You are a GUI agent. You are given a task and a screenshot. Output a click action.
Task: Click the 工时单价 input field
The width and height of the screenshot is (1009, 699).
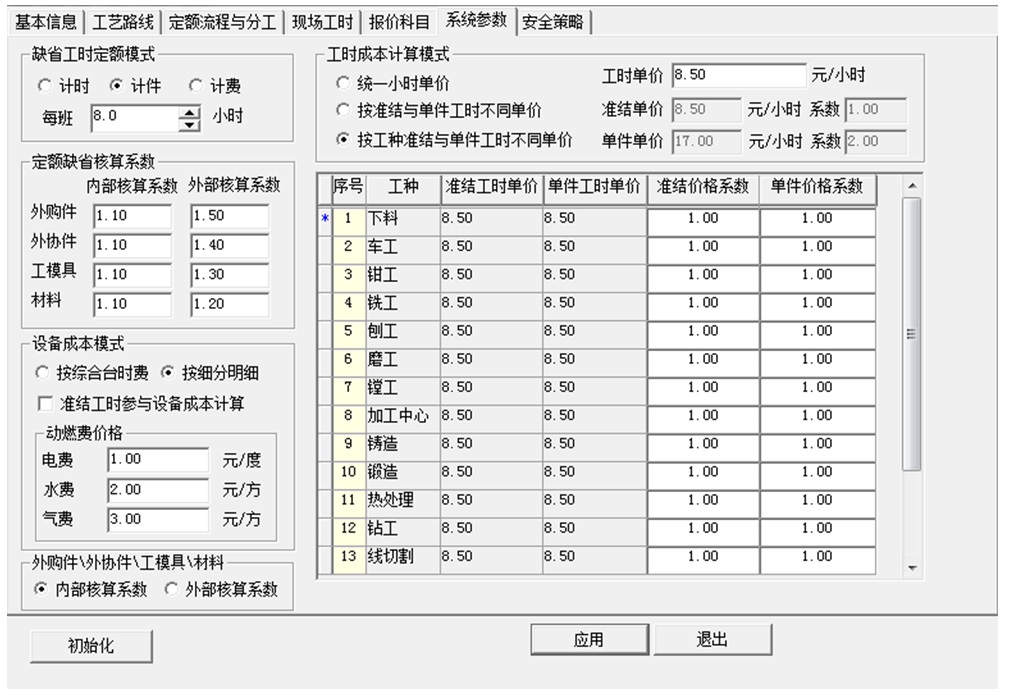(x=739, y=75)
